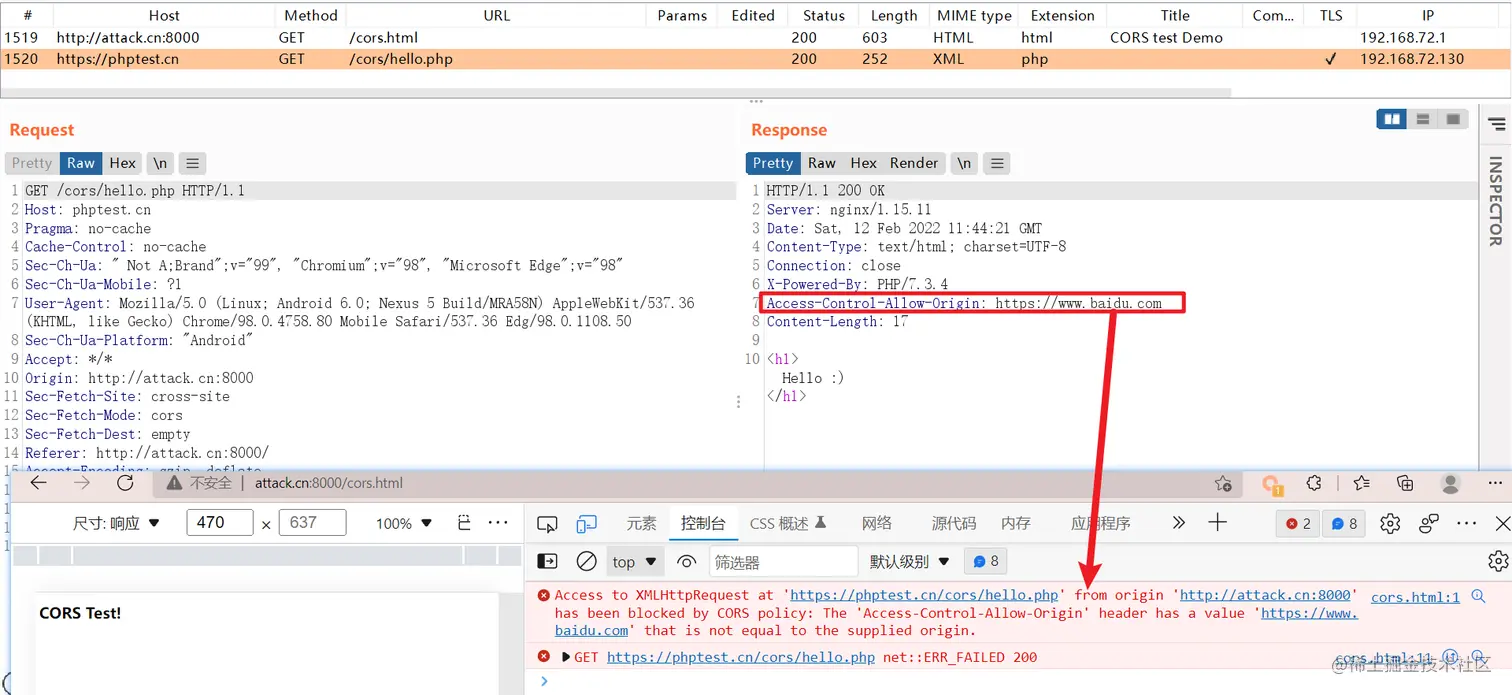The image size is (1512, 695).
Task: Clear the console output
Action: (x=587, y=561)
